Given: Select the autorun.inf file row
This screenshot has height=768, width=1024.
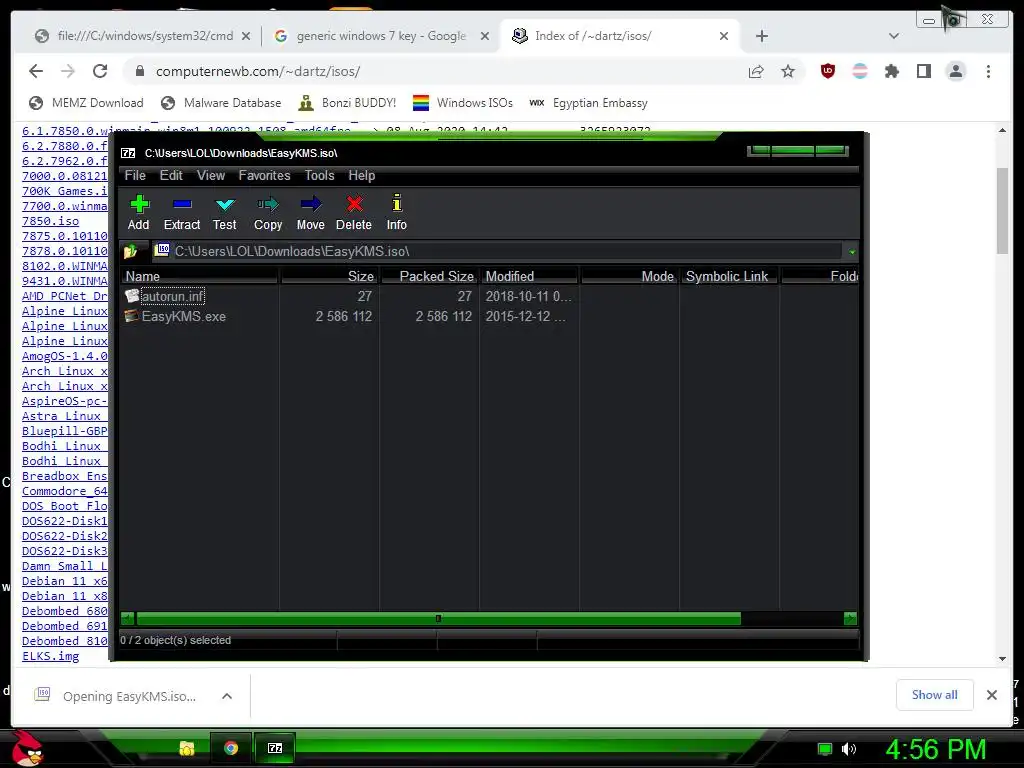Looking at the screenshot, I should pos(490,296).
